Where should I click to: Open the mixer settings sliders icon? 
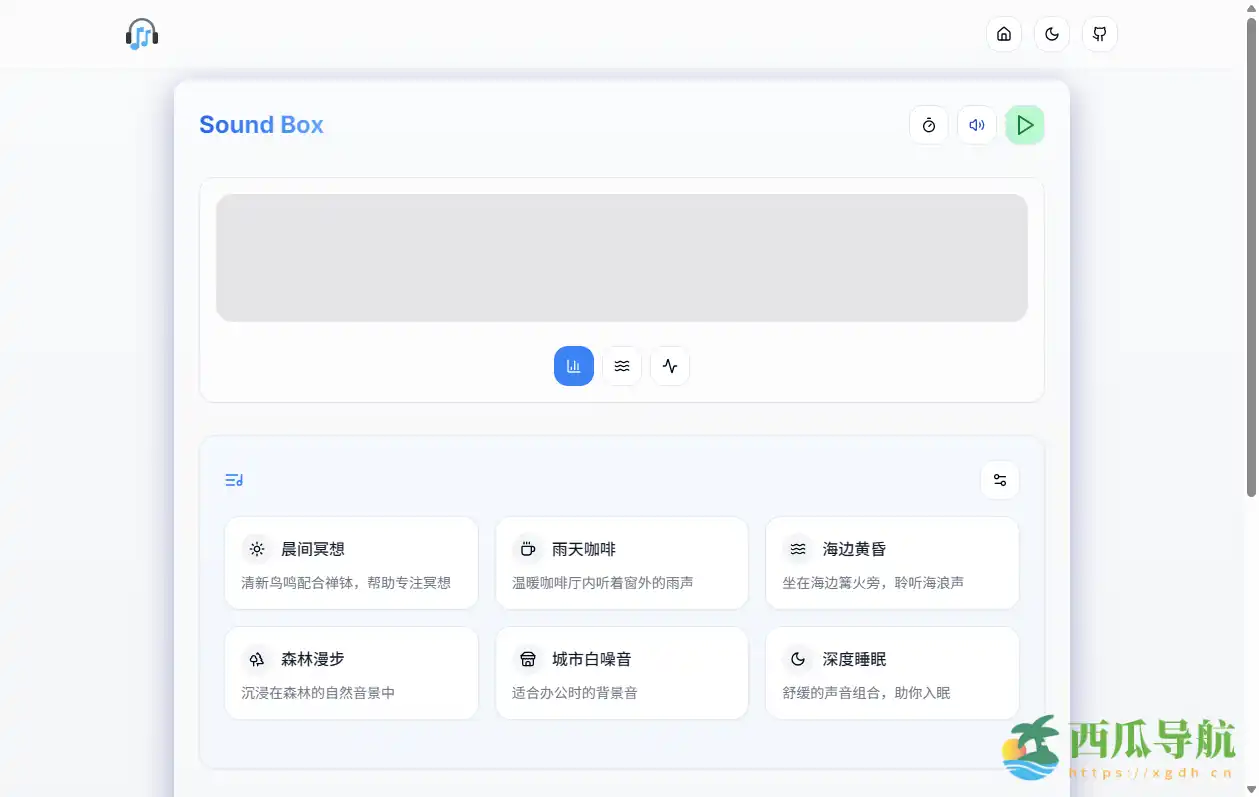coord(1000,480)
